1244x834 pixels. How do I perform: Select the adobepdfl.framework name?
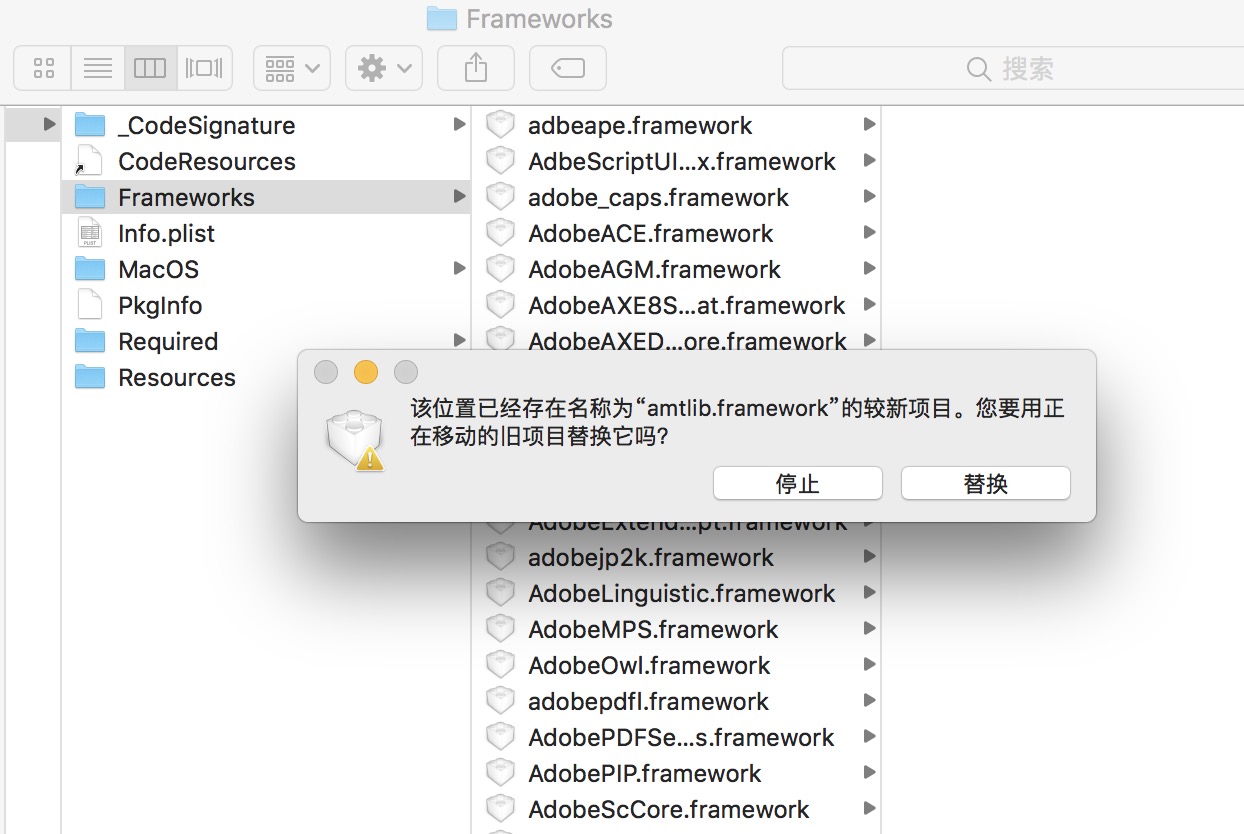click(648, 701)
